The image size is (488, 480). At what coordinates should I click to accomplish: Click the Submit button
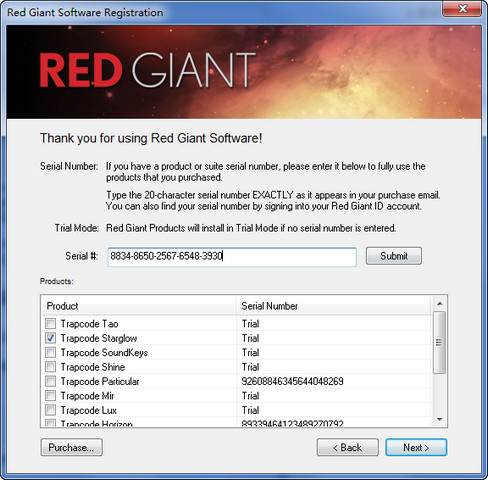(394, 256)
